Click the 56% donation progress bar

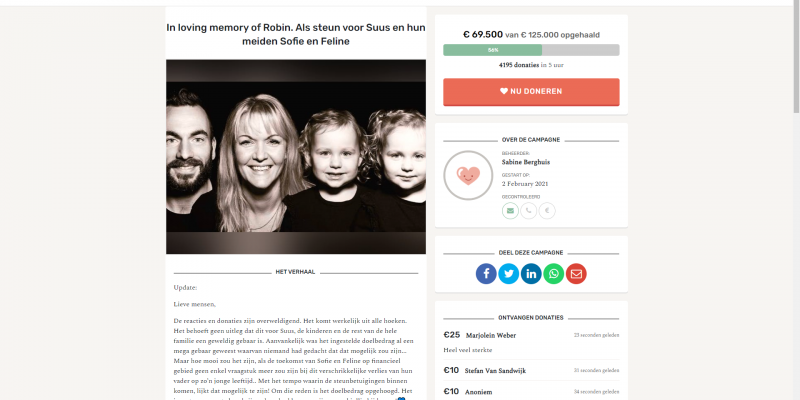click(531, 50)
